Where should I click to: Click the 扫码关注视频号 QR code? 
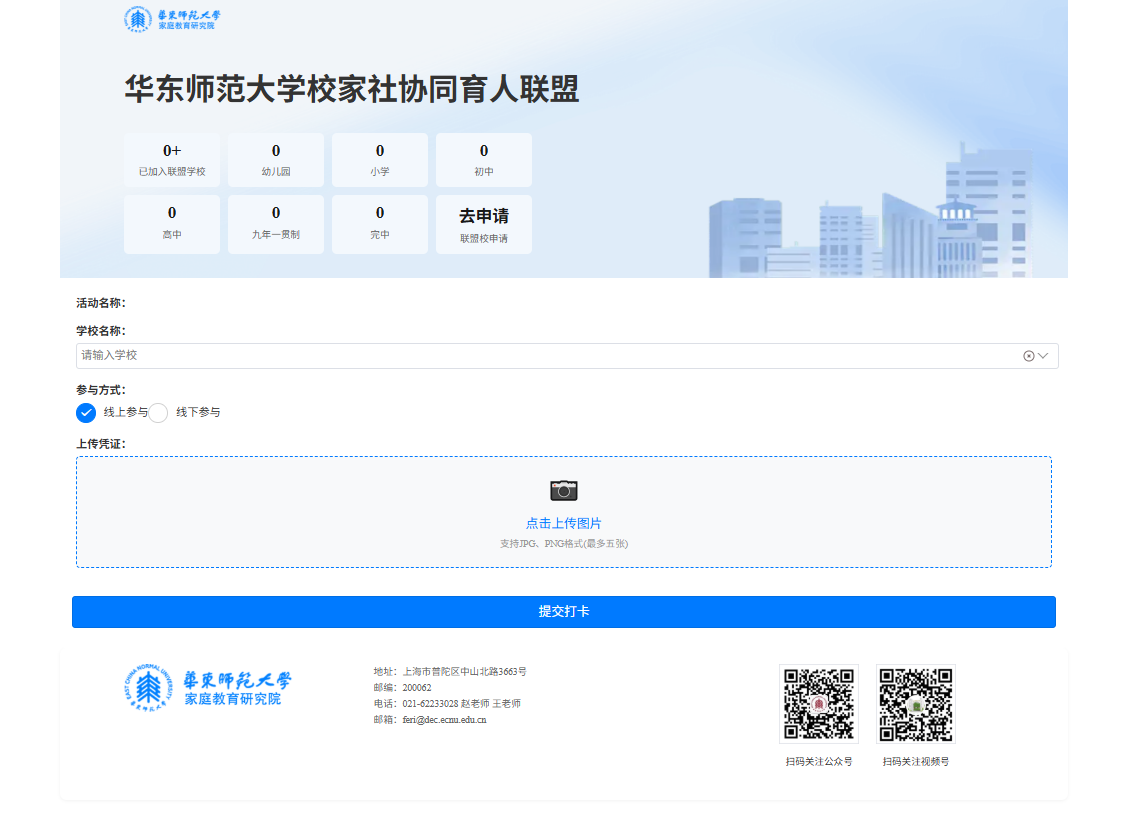[x=915, y=704]
